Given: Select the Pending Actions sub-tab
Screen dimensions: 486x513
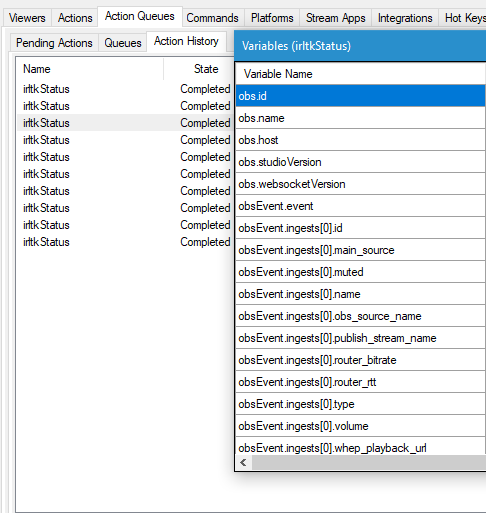Looking at the screenshot, I should (x=54, y=43).
